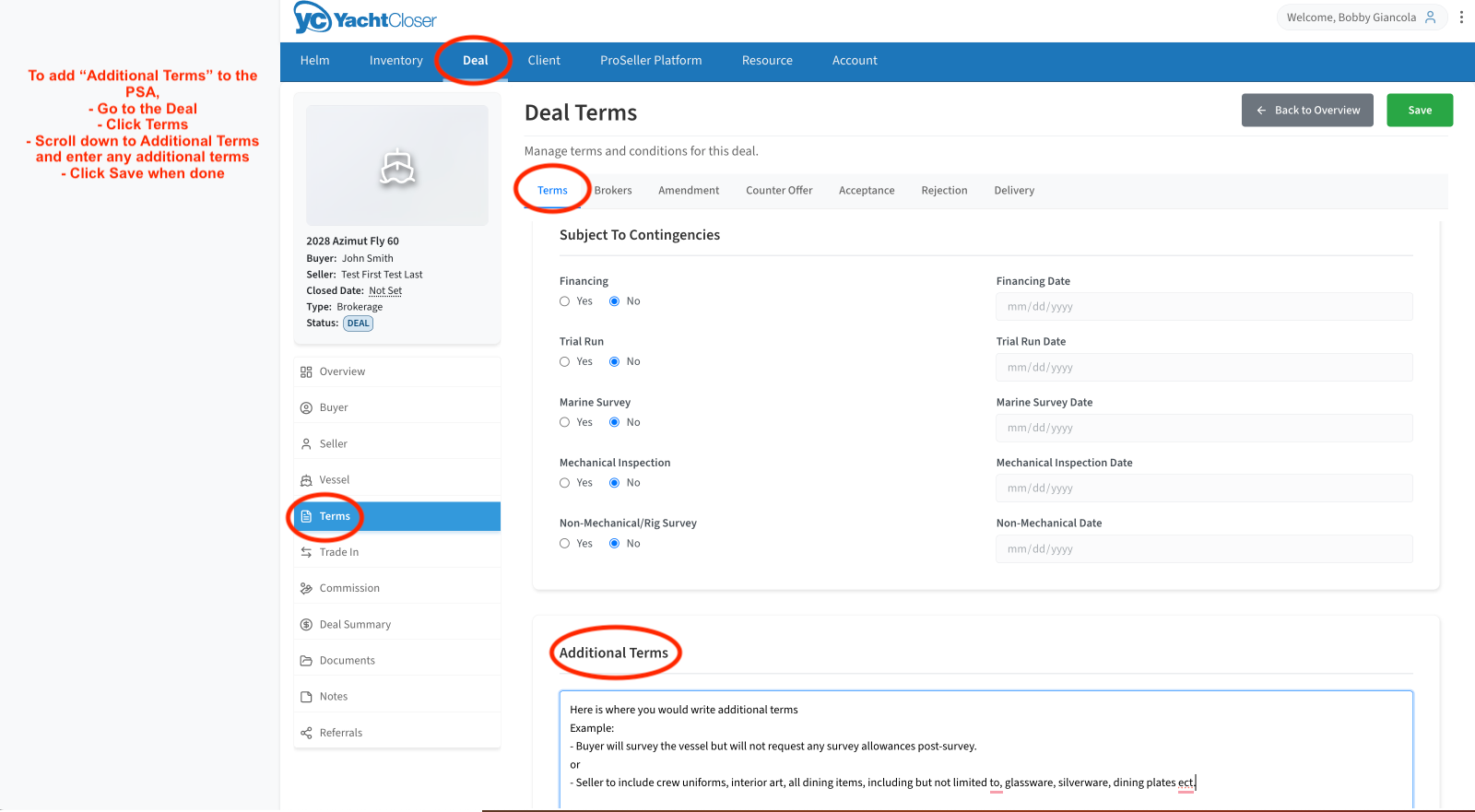This screenshot has height=812, width=1475.
Task: Switch to the Rejection tab
Action: tap(944, 191)
